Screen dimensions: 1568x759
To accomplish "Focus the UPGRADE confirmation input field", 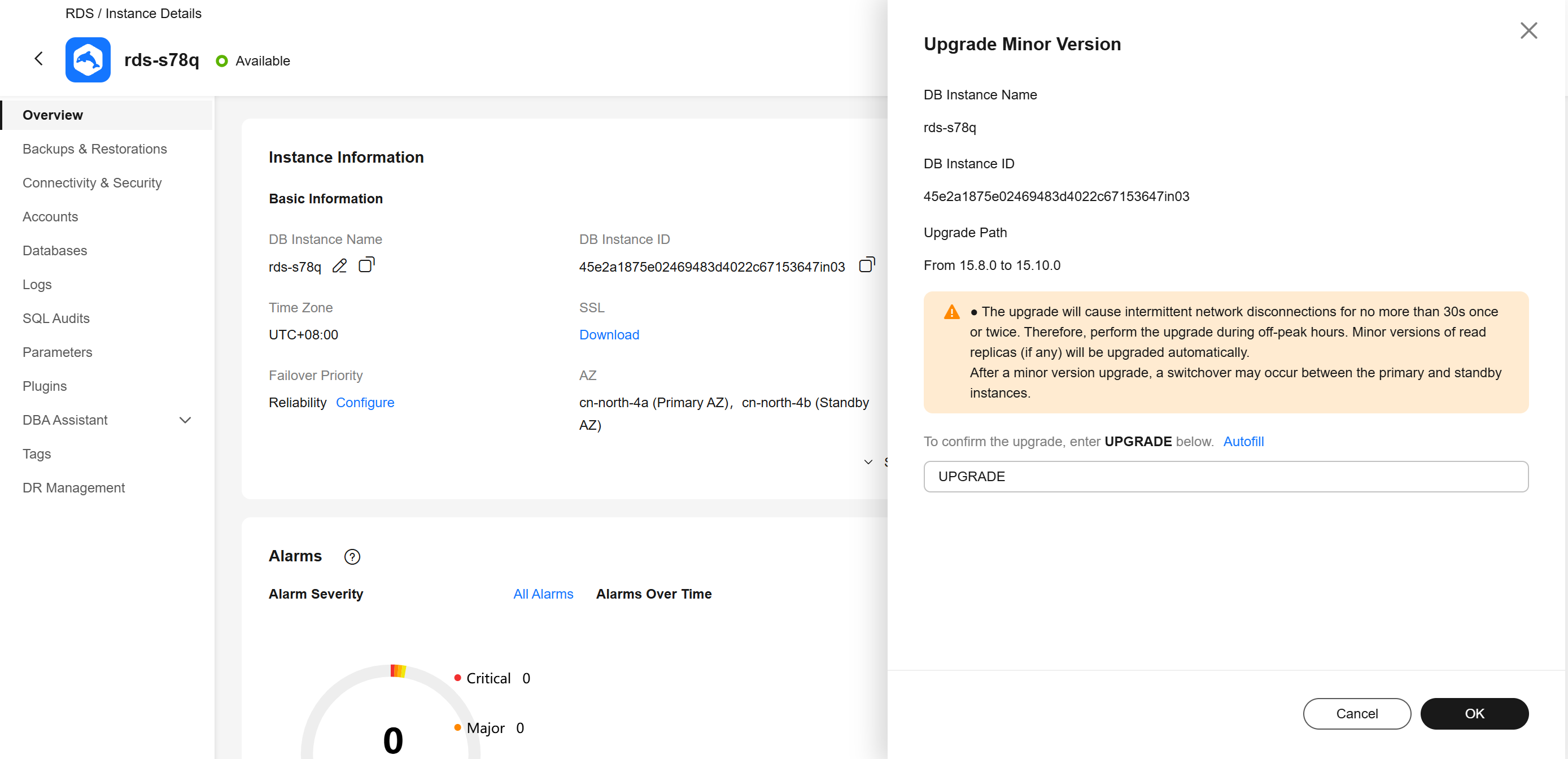I will [1225, 477].
